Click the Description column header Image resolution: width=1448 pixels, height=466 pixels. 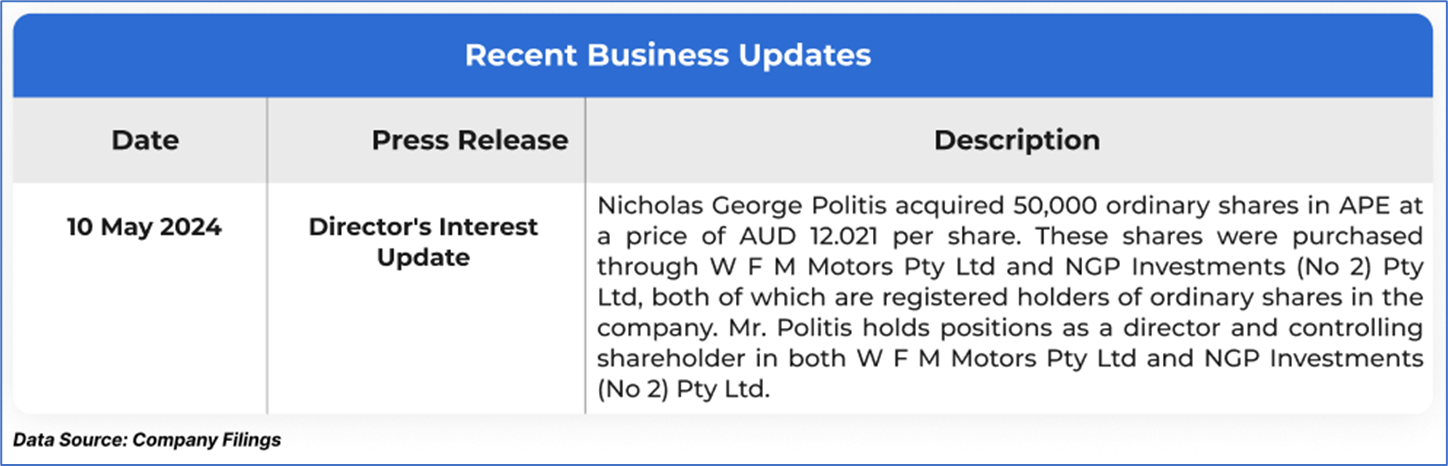coord(1016,140)
